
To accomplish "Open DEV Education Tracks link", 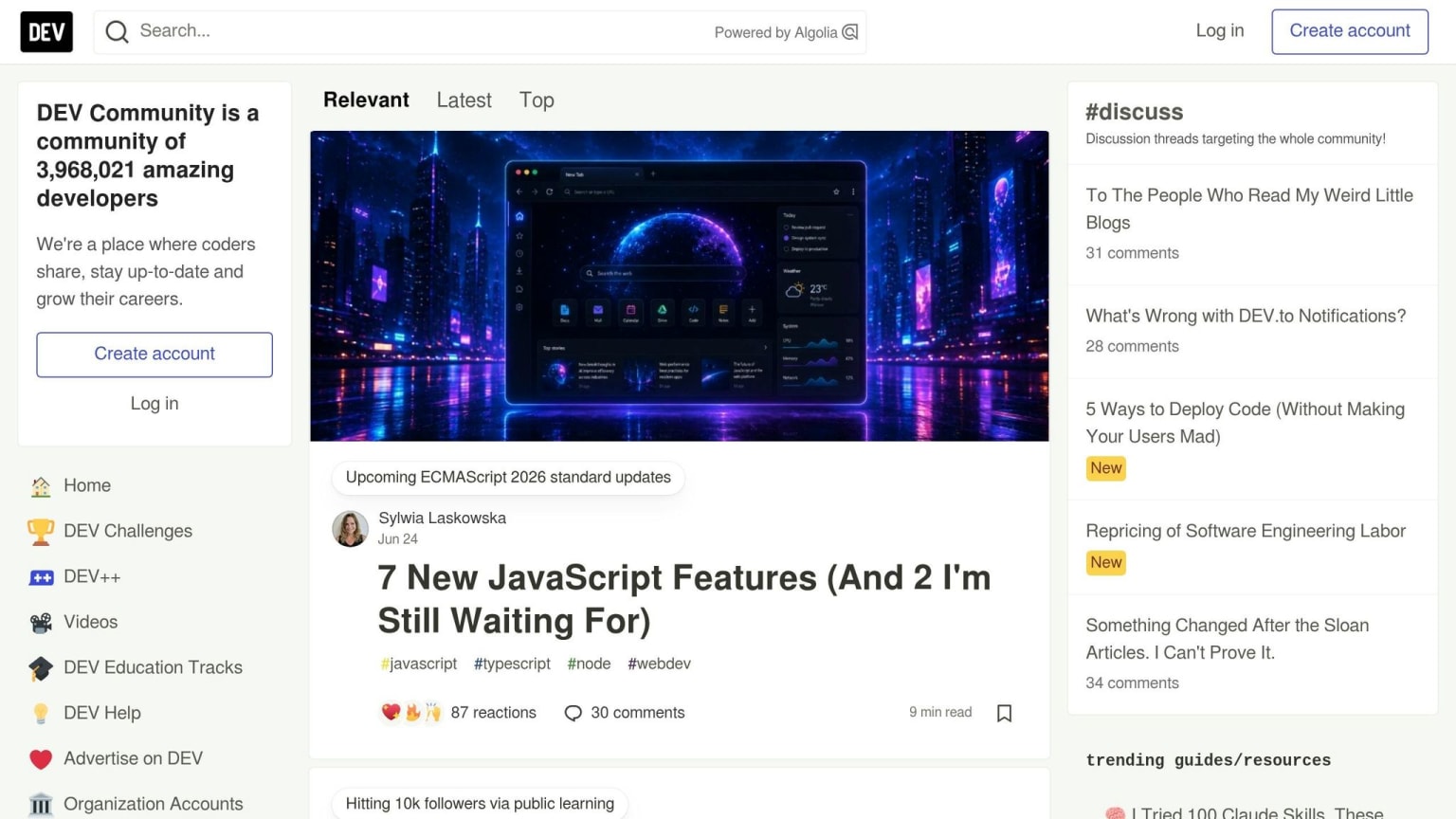I will 155,667.
